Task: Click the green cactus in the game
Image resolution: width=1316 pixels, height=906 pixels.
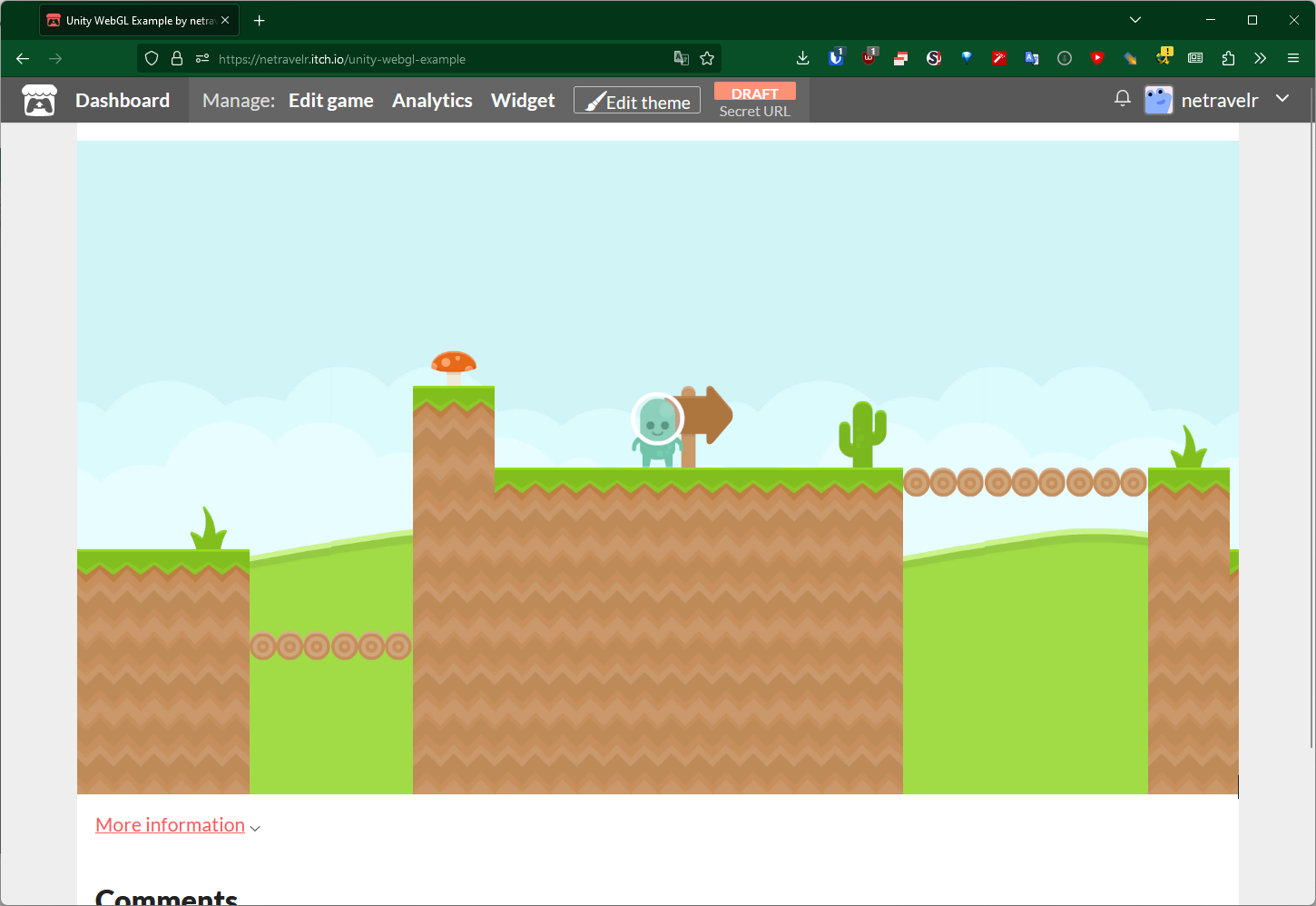Action: [862, 435]
